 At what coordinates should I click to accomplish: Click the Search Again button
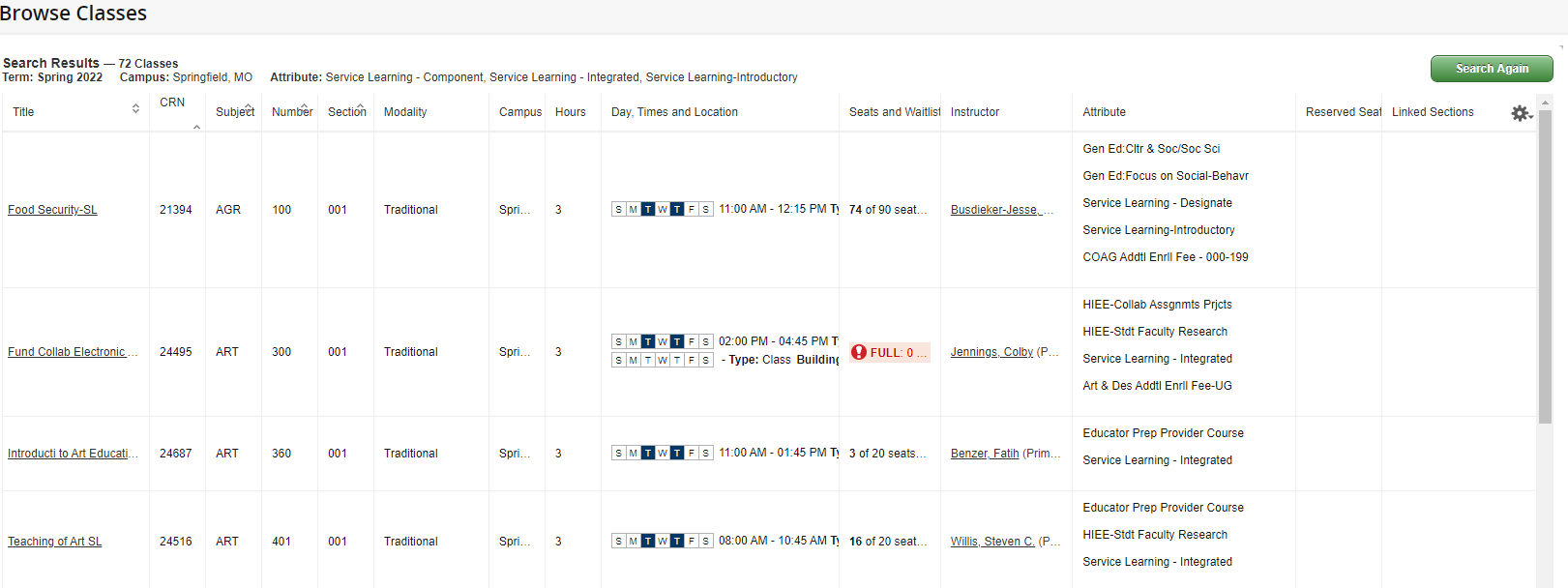pyautogui.click(x=1491, y=69)
